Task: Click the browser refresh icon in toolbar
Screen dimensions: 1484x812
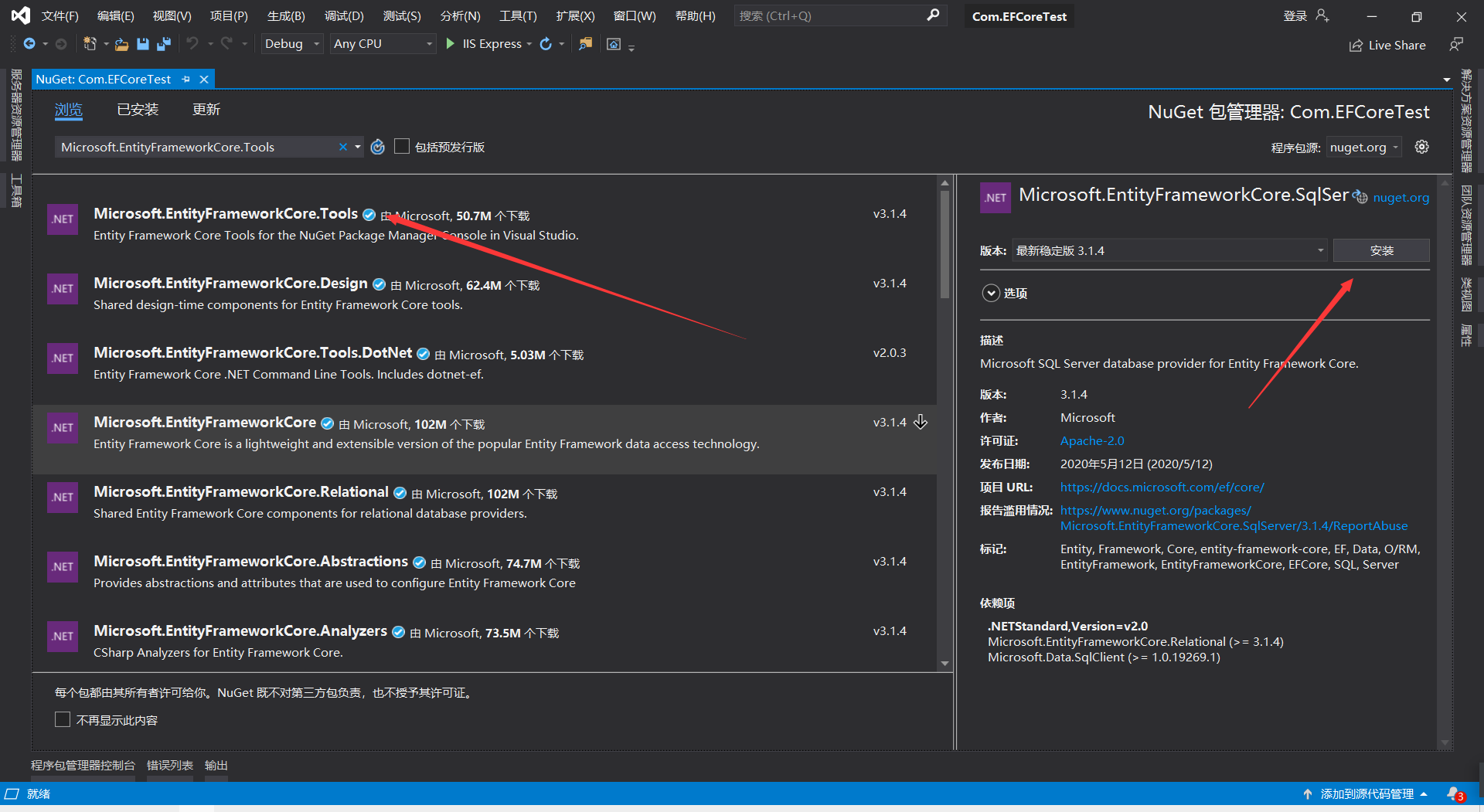Action: point(546,44)
